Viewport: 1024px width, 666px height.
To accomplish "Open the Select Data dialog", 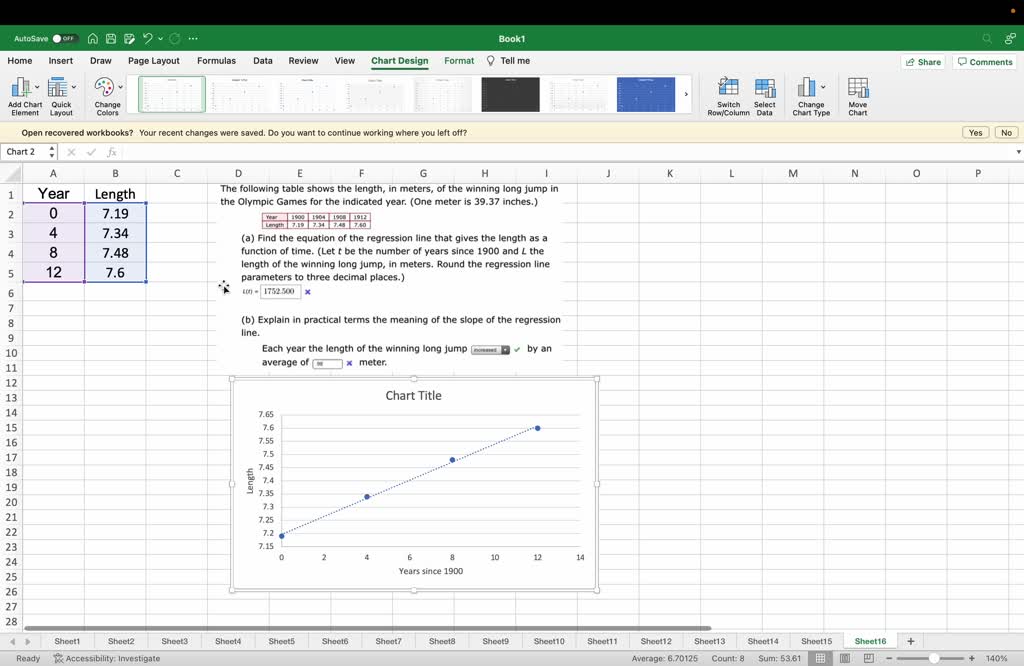I will pos(765,96).
